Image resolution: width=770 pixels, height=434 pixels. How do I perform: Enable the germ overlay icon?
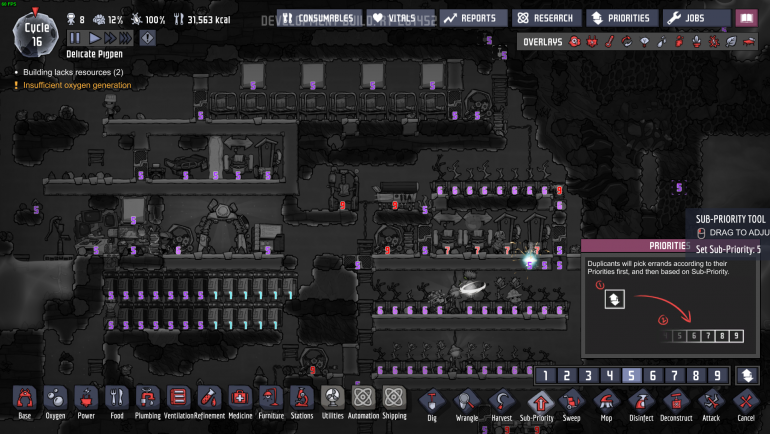point(714,42)
